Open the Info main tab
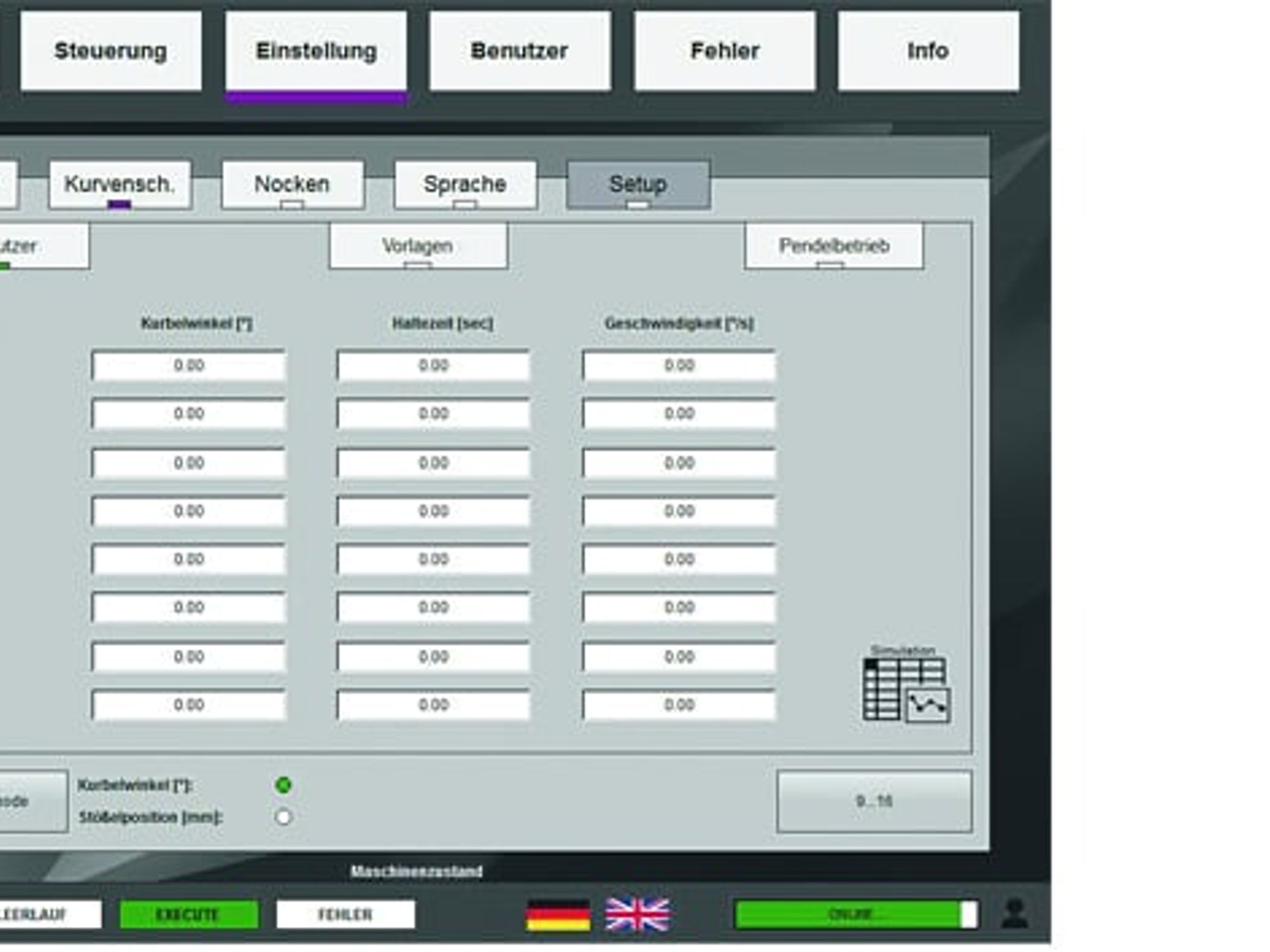Viewport: 1270px width, 952px height. [928, 51]
